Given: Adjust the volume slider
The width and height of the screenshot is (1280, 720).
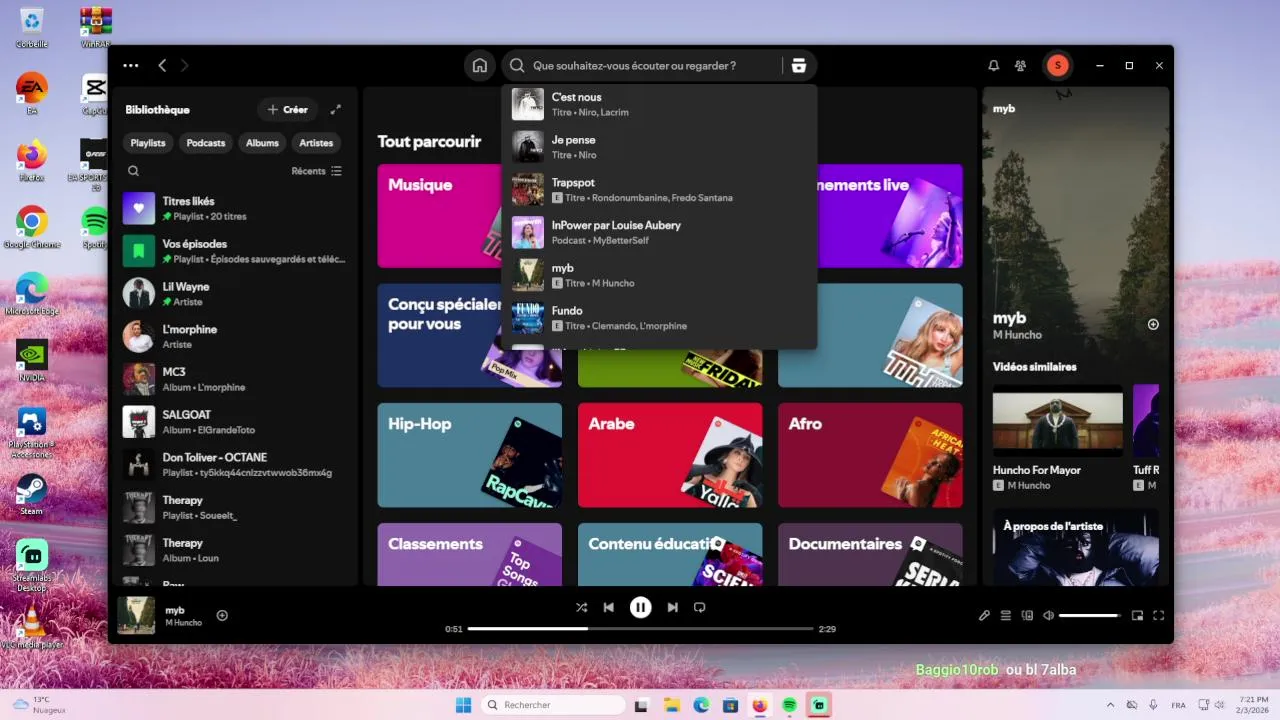Looking at the screenshot, I should pyautogui.click(x=1090, y=615).
